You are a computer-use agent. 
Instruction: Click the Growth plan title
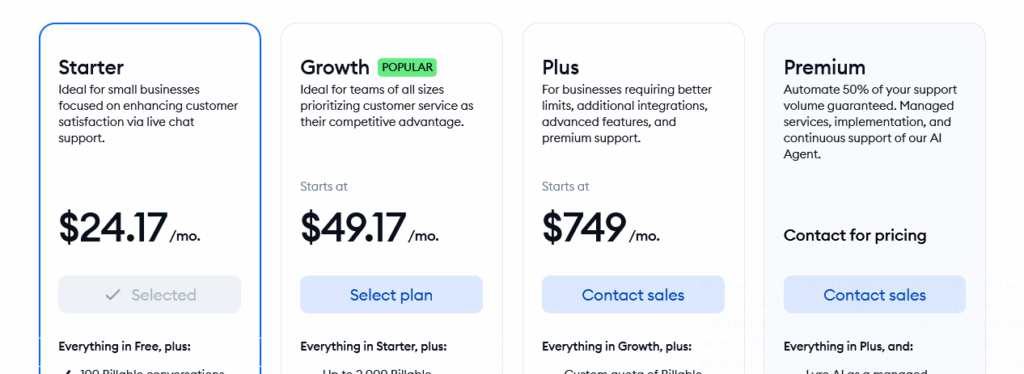tap(335, 67)
